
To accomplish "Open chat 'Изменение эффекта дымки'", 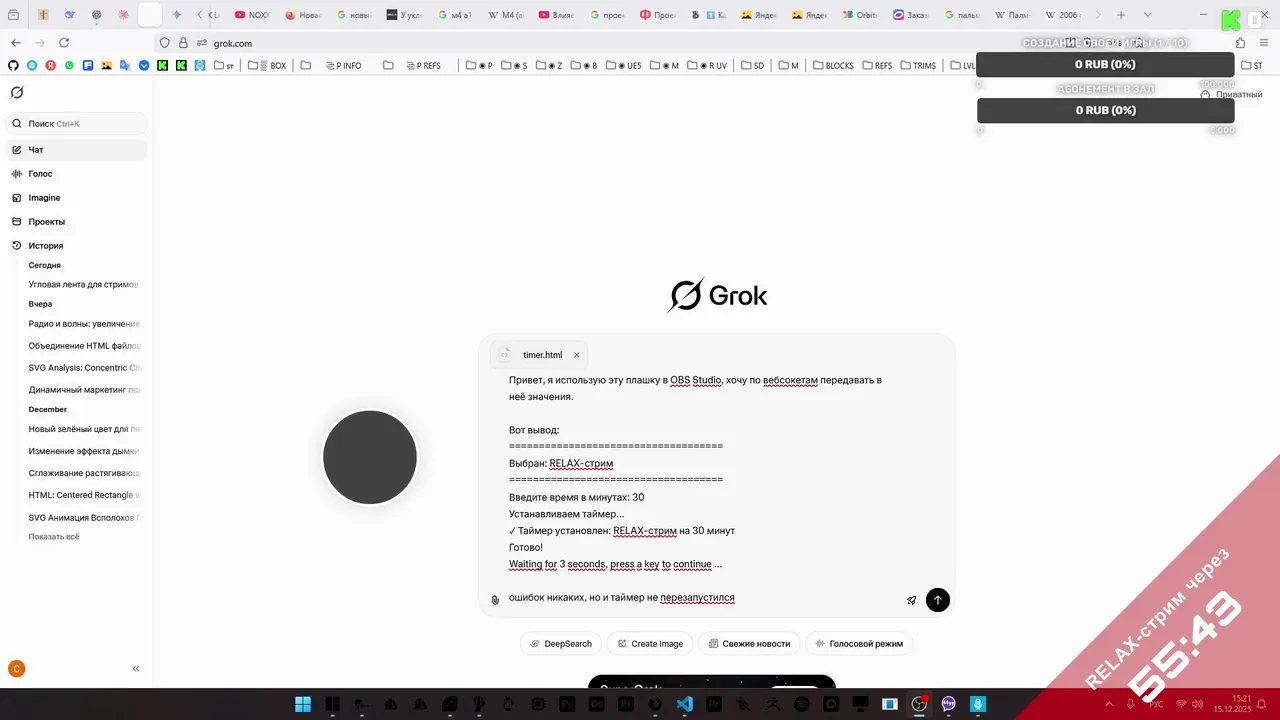I will point(83,451).
